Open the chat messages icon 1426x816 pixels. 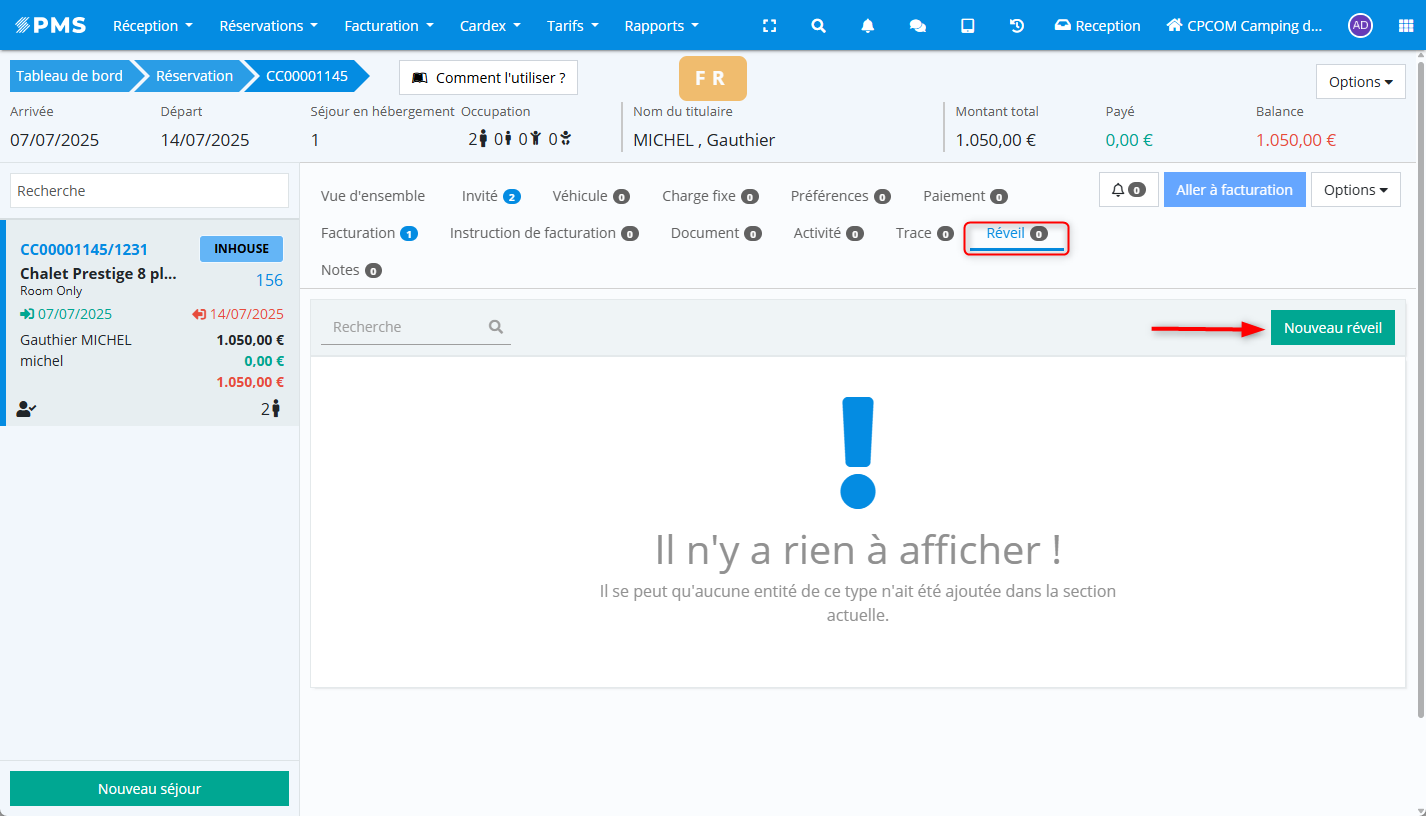coord(917,26)
